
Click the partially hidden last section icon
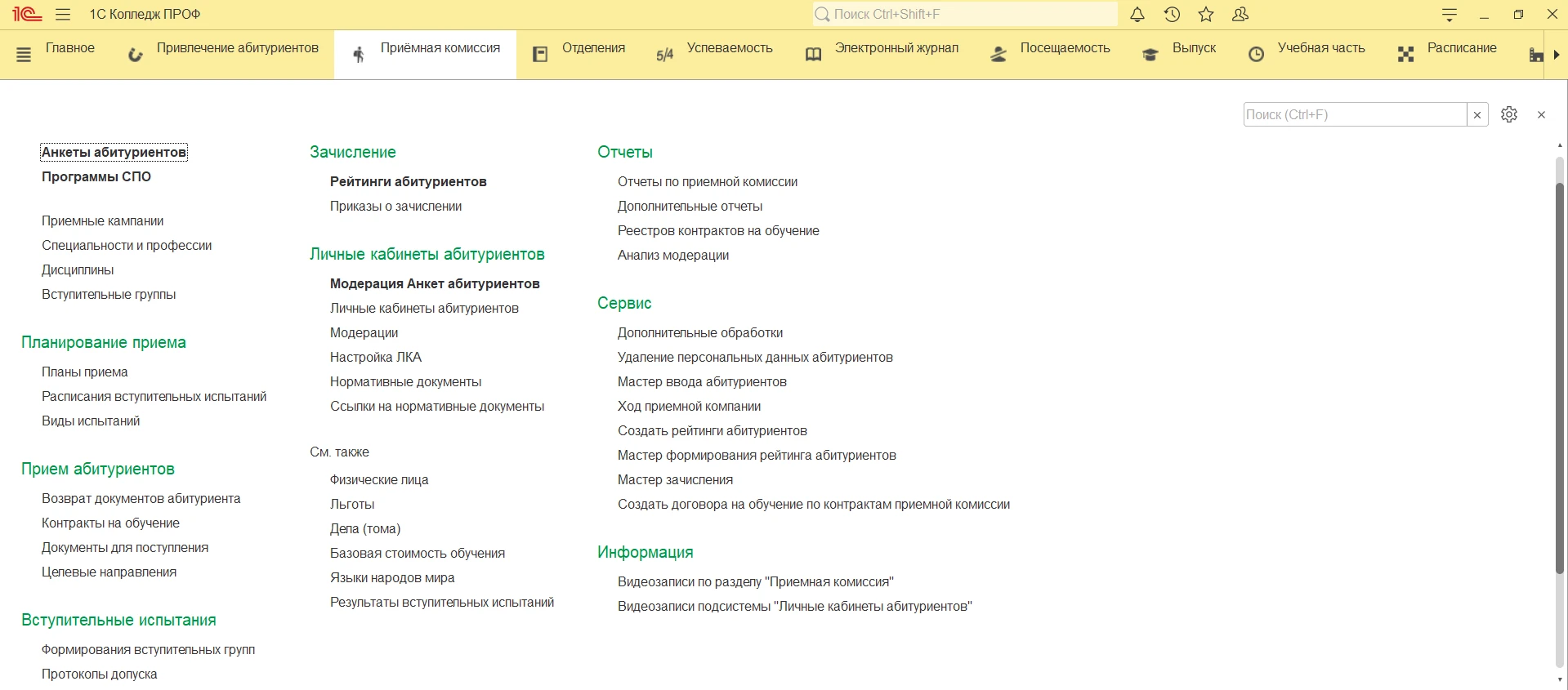click(x=1535, y=55)
